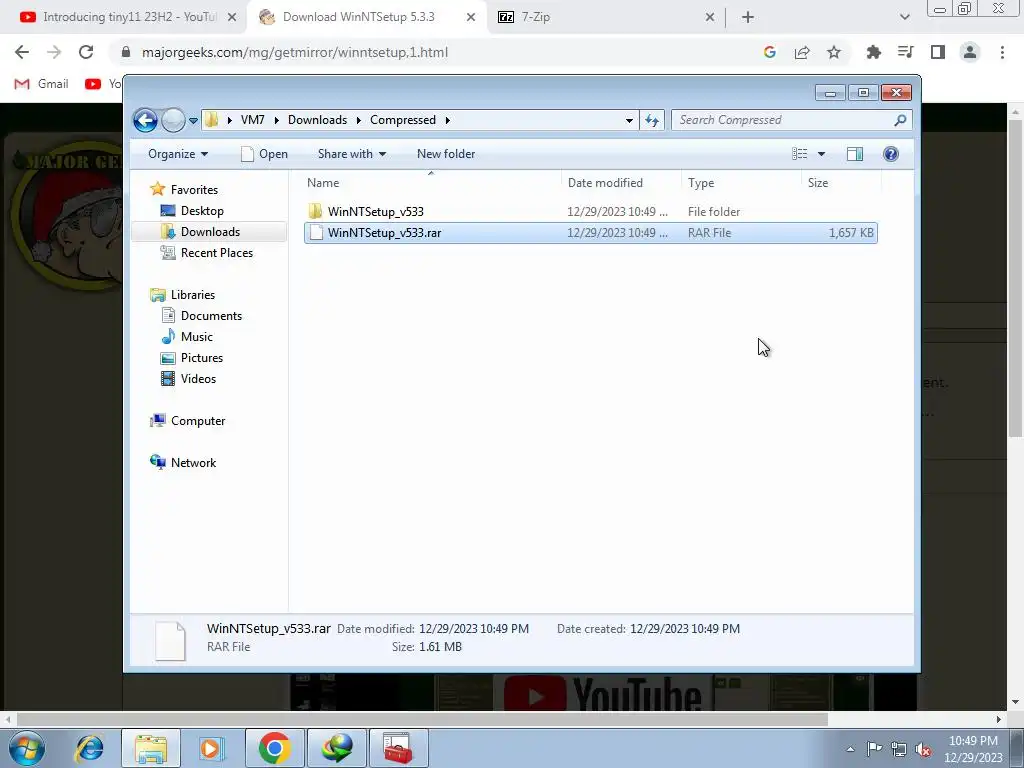Switch to the Download WinNTSetup 5.3.3 tab

click(x=359, y=17)
